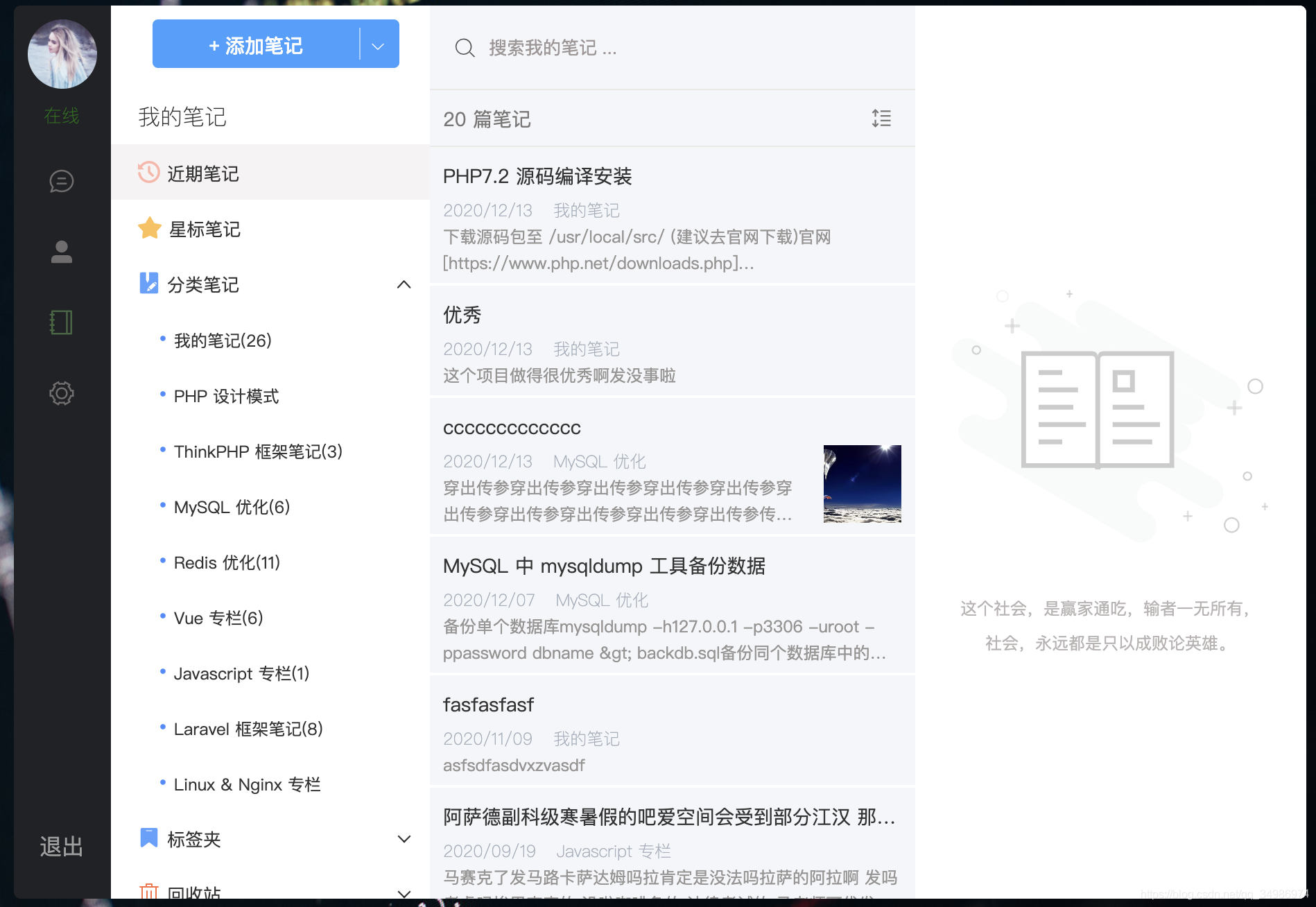This screenshot has height=907, width=1316.
Task: Open category Javascript 专栏(1)
Action: click(x=241, y=673)
